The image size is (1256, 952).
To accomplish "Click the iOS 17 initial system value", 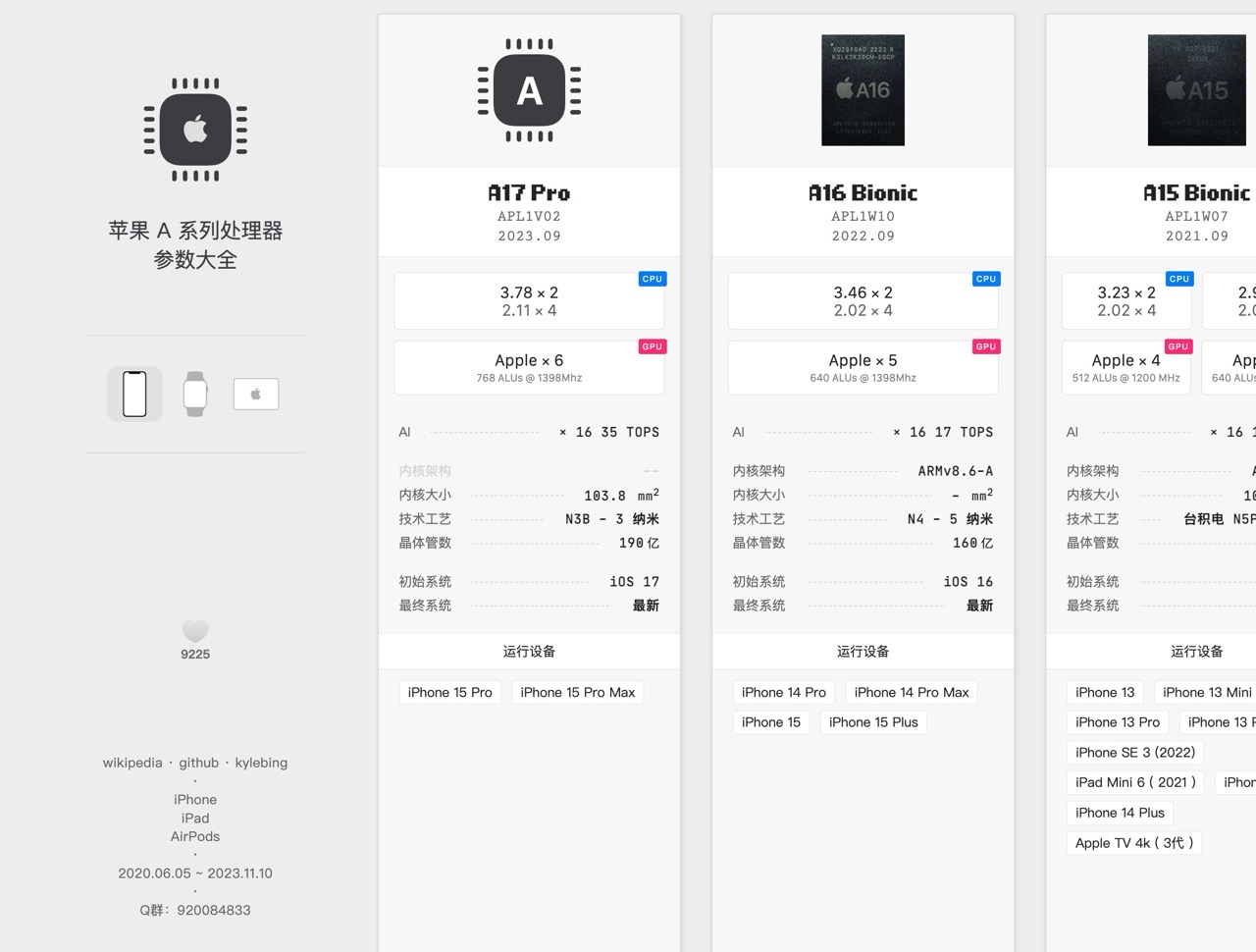I will click(x=634, y=582).
